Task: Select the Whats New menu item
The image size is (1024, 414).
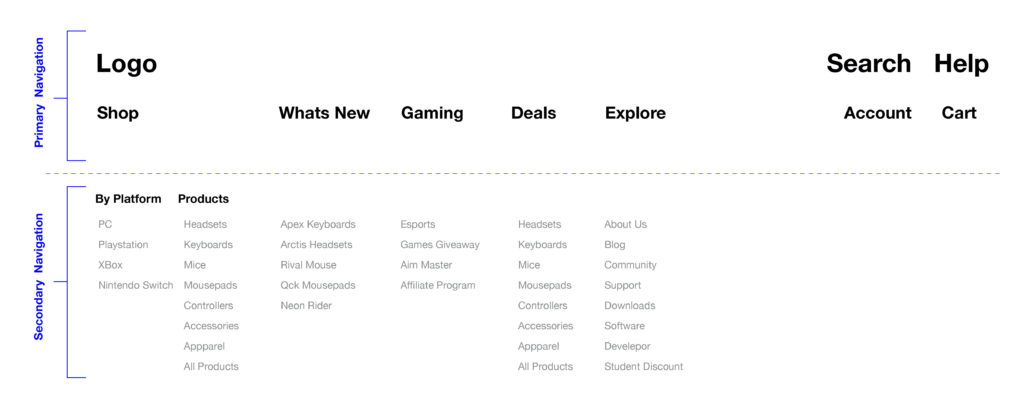Action: click(x=324, y=113)
